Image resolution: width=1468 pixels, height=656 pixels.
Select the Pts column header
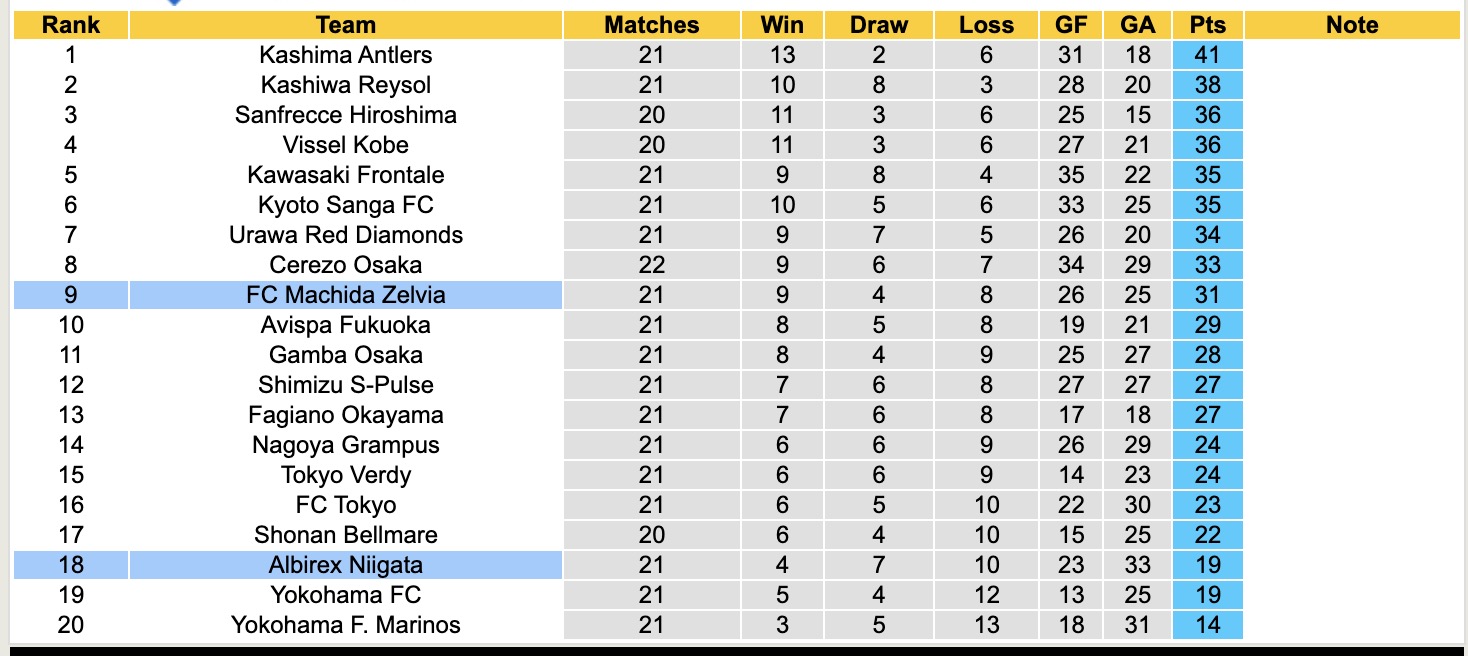pyautogui.click(x=1207, y=25)
